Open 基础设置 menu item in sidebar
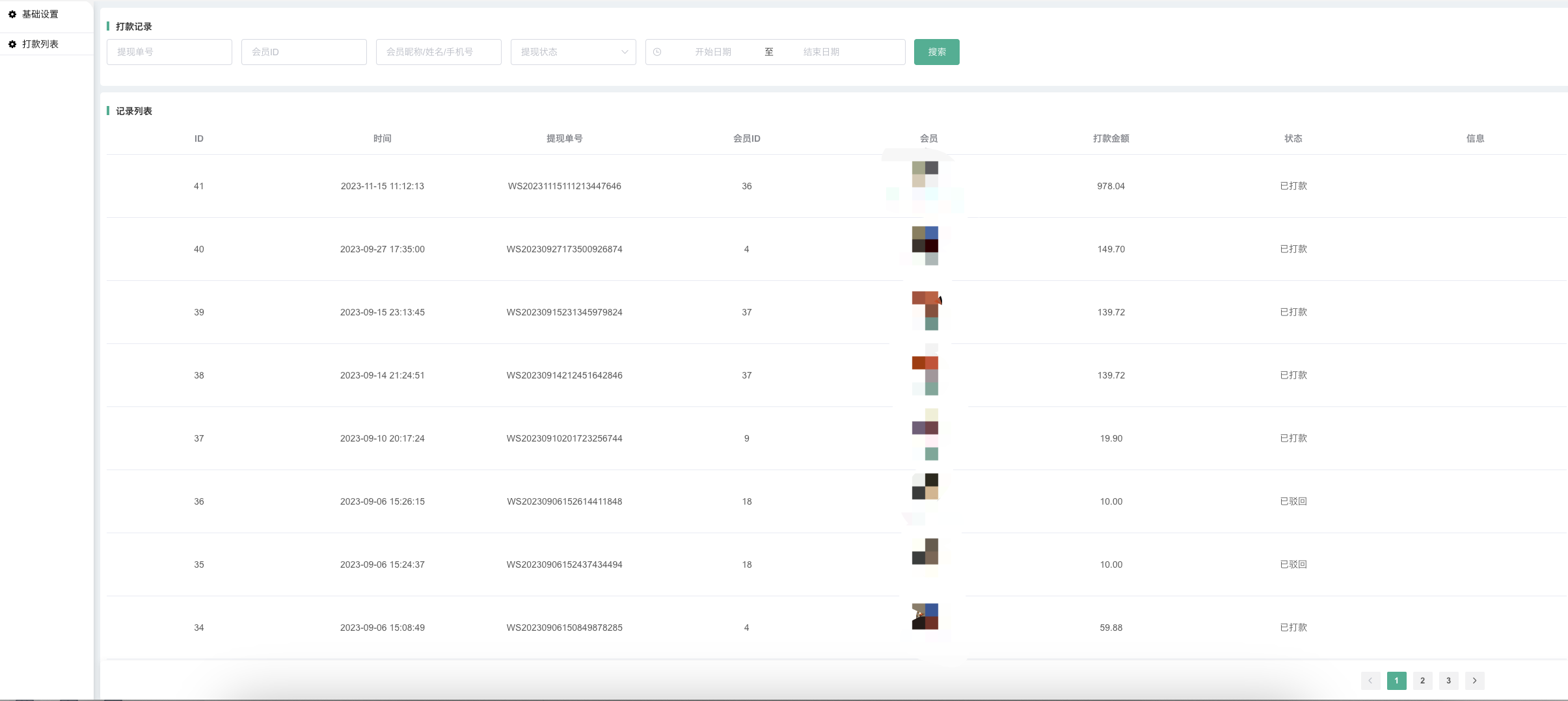This screenshot has width=1568, height=701. pyautogui.click(x=40, y=14)
